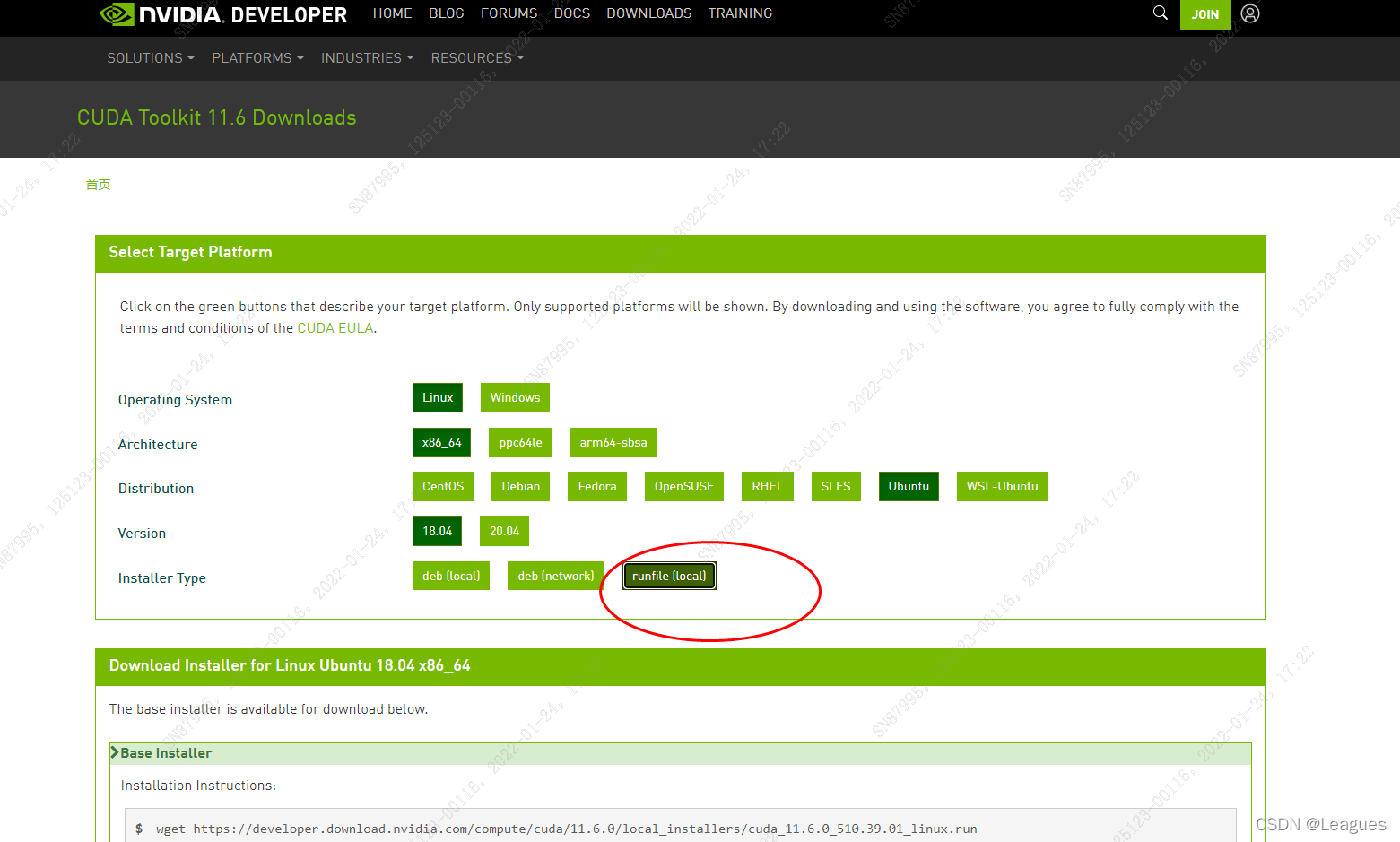The height and width of the screenshot is (842, 1400).
Task: Choose version 20.04
Action: [x=504, y=531]
